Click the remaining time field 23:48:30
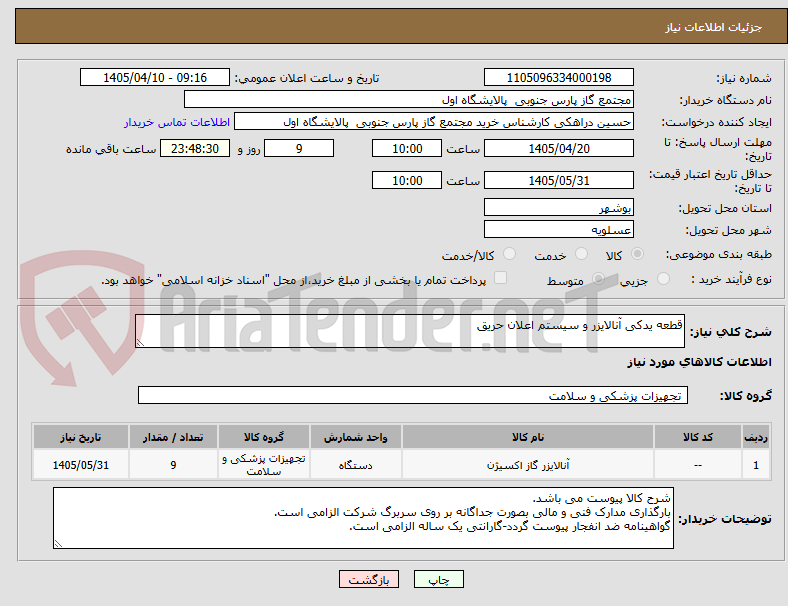This screenshot has width=788, height=606. (195, 149)
